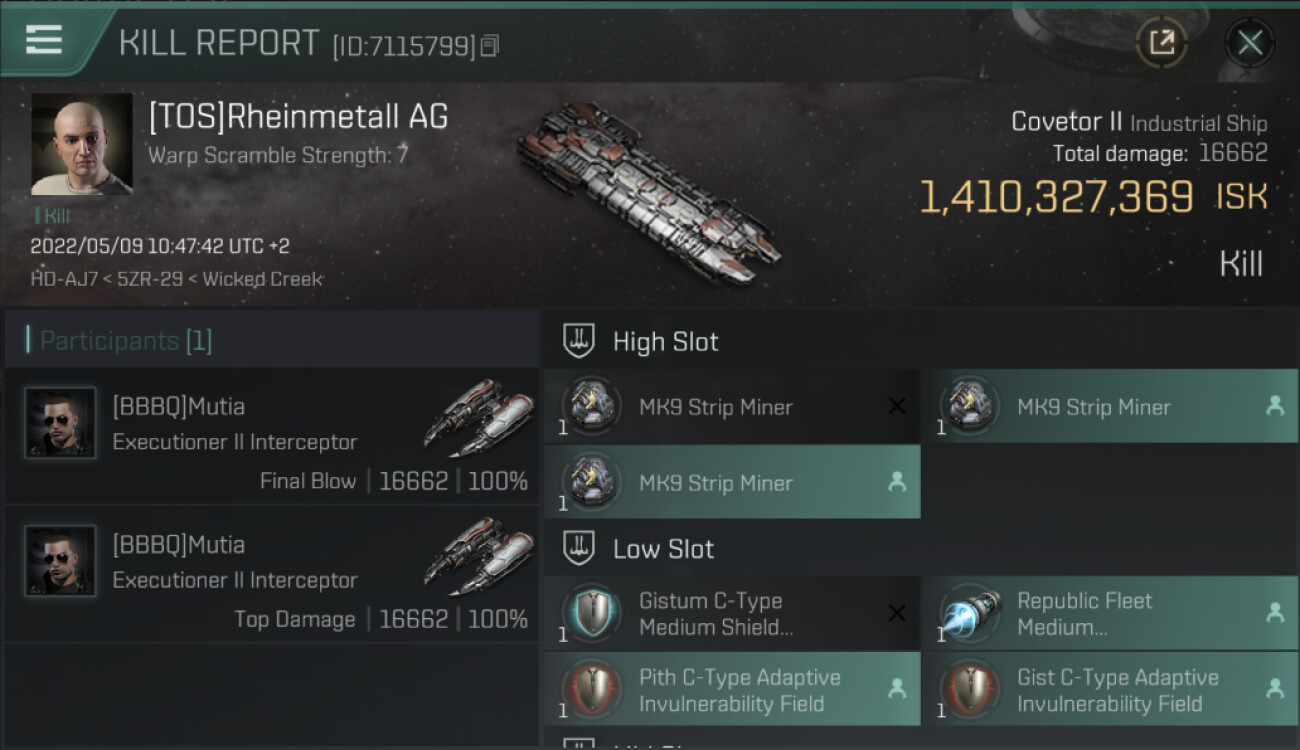This screenshot has width=1300, height=750.
Task: Click Mutia's portrait in Top Damage row
Action: (61, 561)
